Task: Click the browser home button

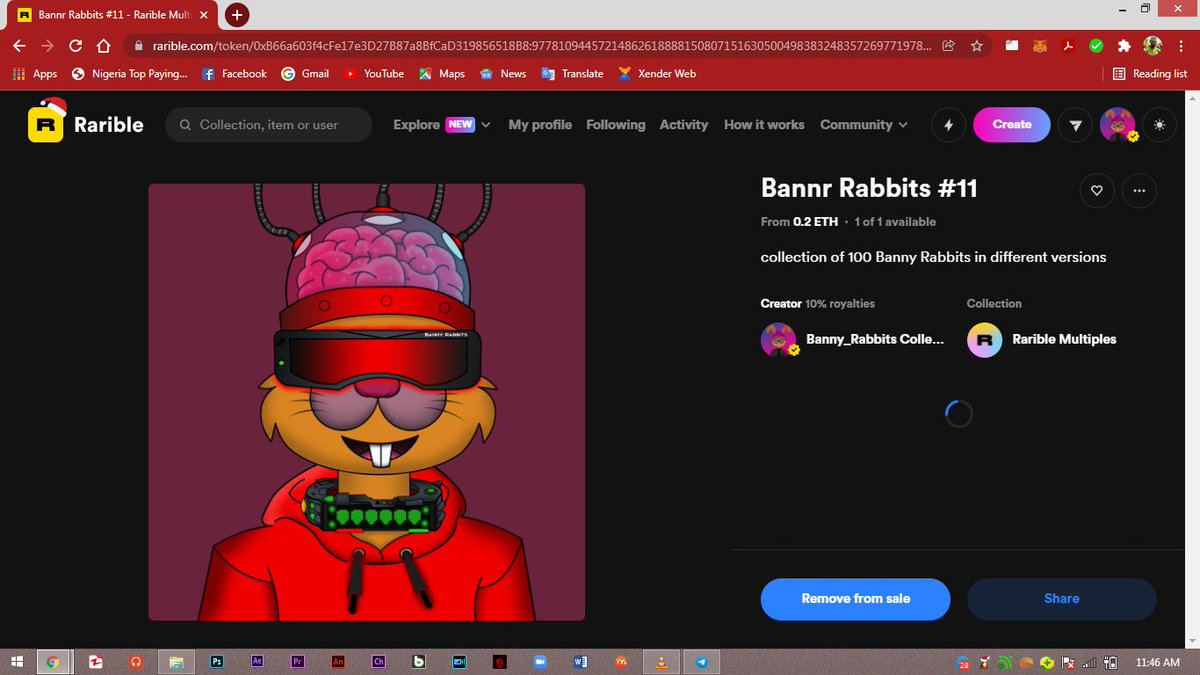Action: pos(103,46)
